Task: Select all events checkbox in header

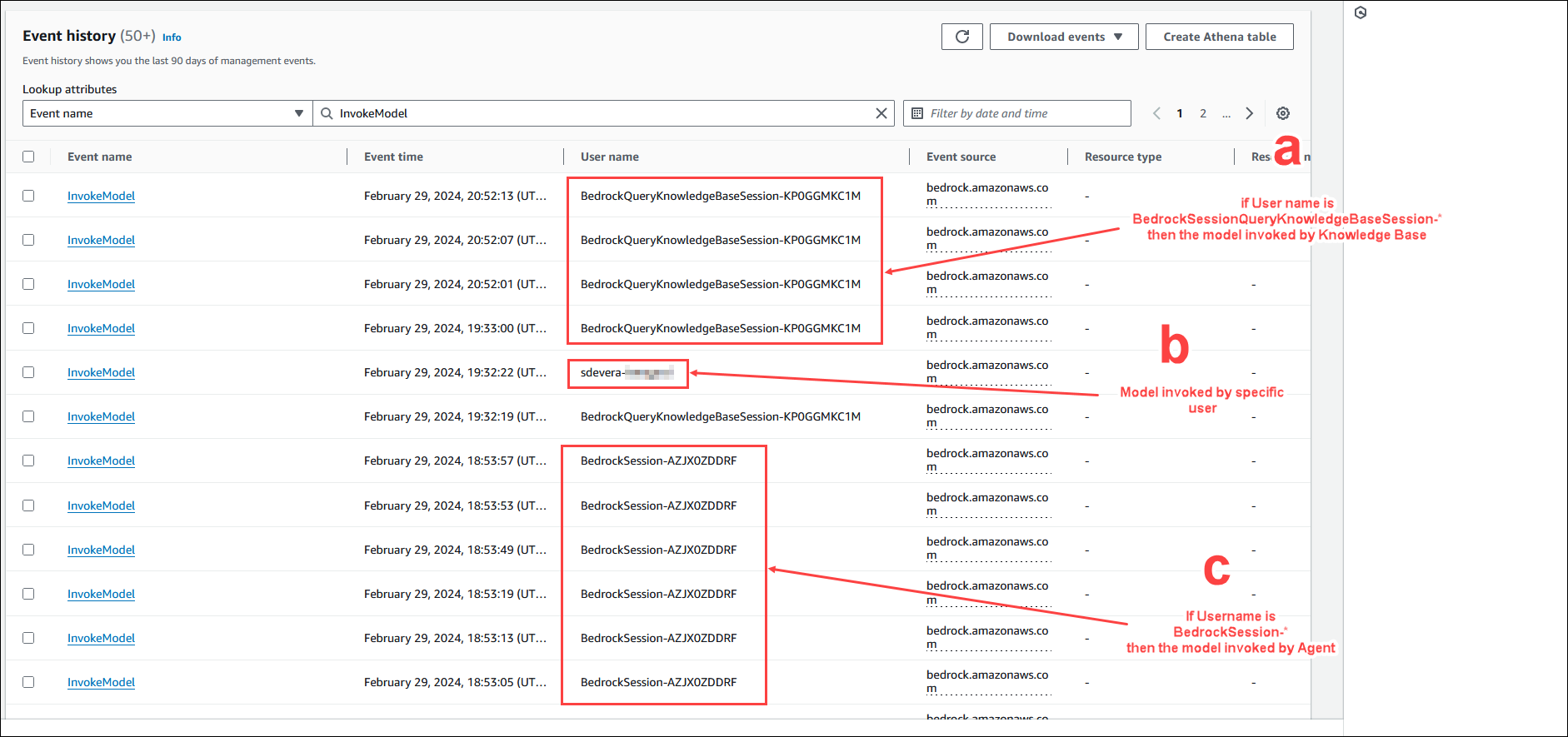Action: [x=28, y=157]
